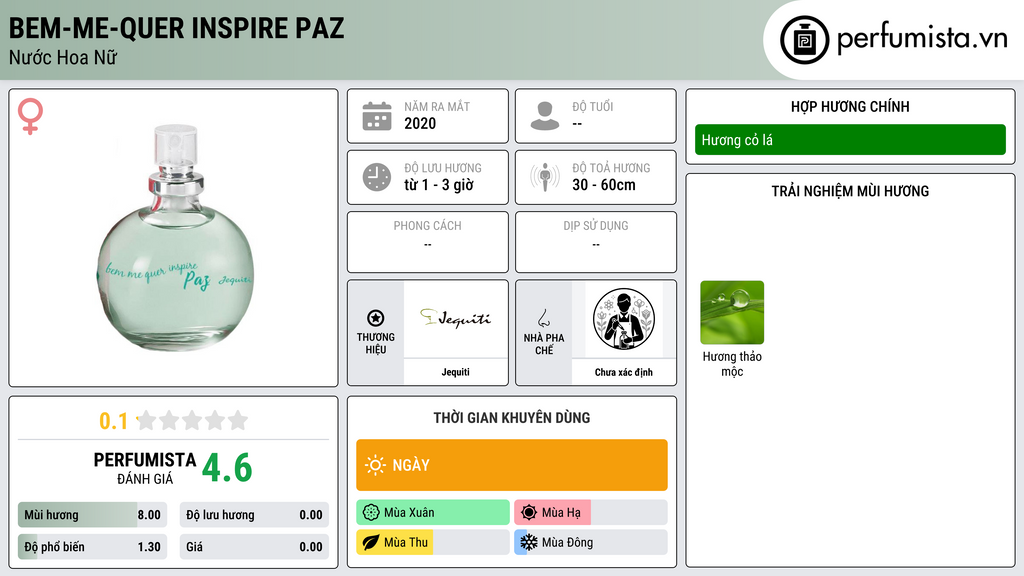Click the Mùa Đông season bar
The height and width of the screenshot is (576, 1024).
coord(591,543)
